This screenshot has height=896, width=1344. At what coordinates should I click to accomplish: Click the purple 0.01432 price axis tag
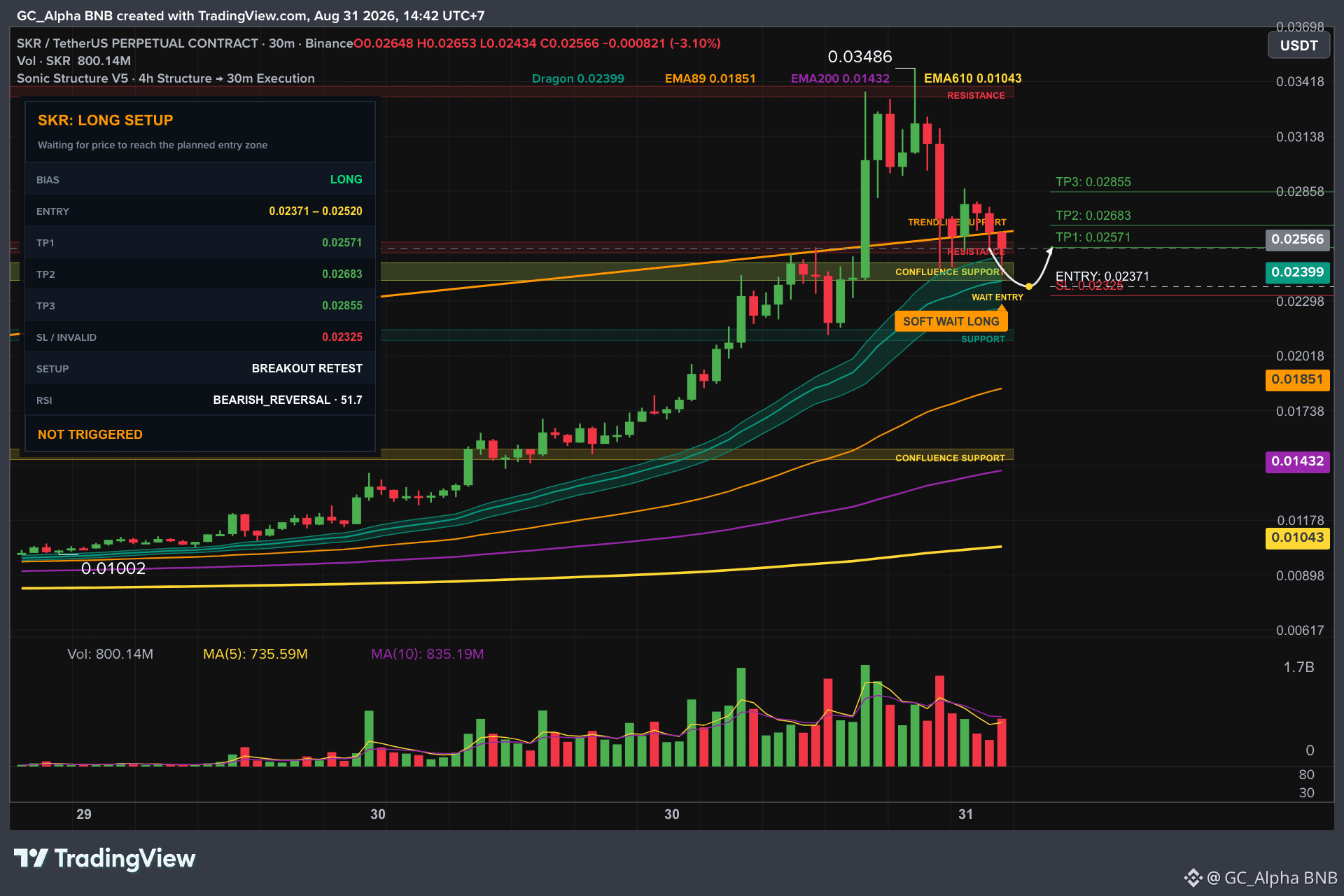coord(1298,461)
